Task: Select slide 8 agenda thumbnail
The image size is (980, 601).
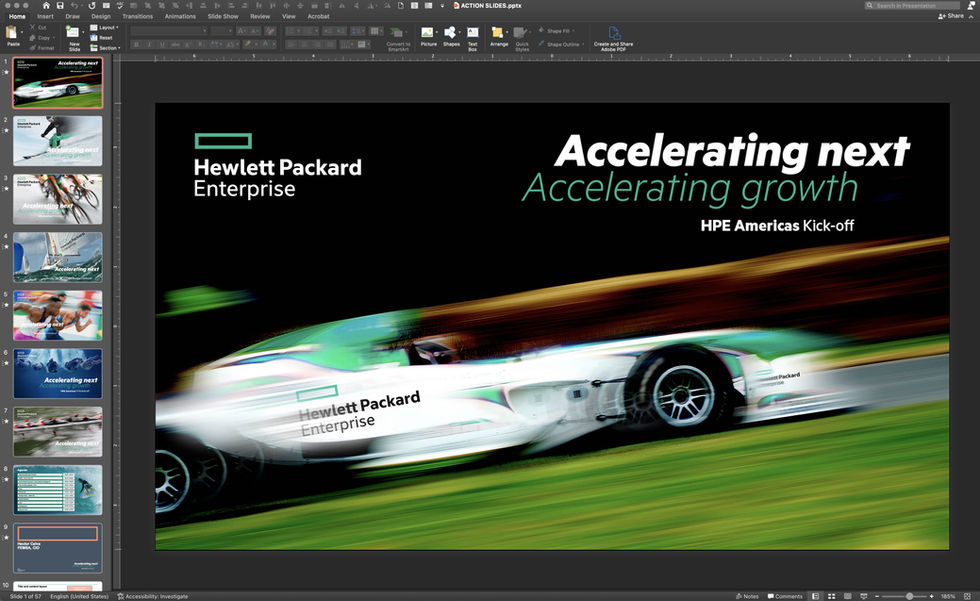Action: 58,489
